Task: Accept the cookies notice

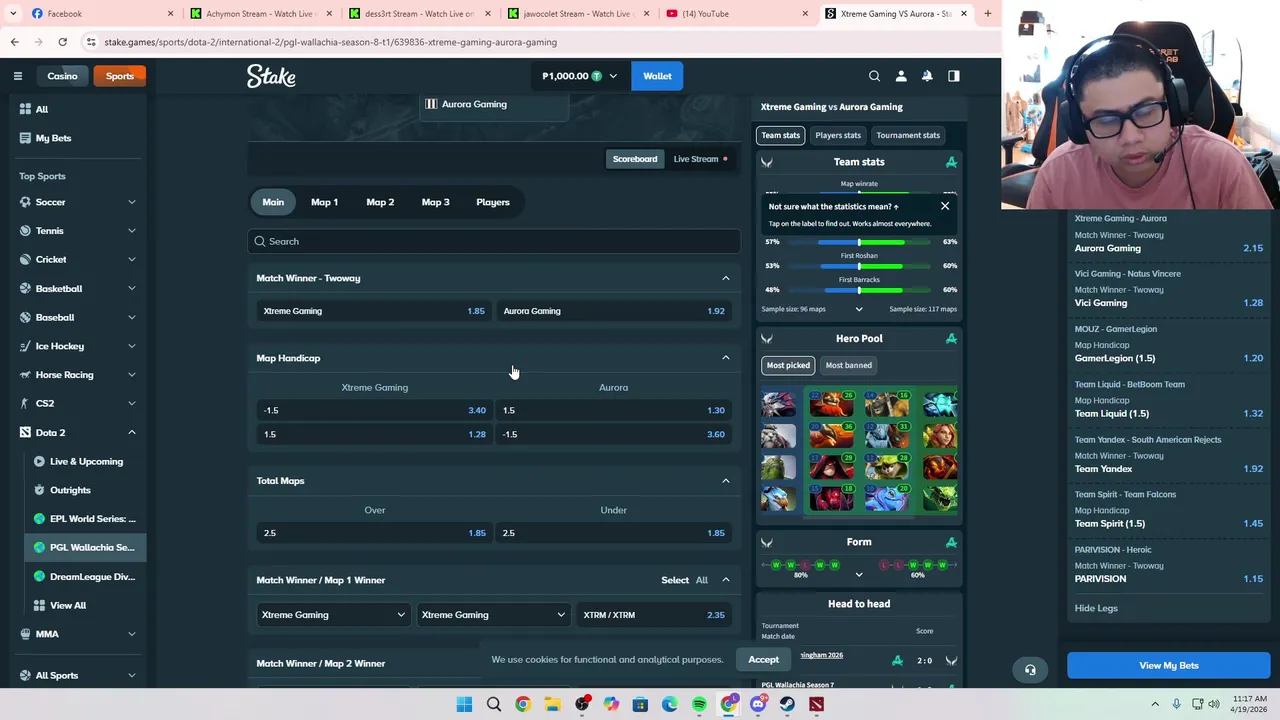Action: point(763,660)
